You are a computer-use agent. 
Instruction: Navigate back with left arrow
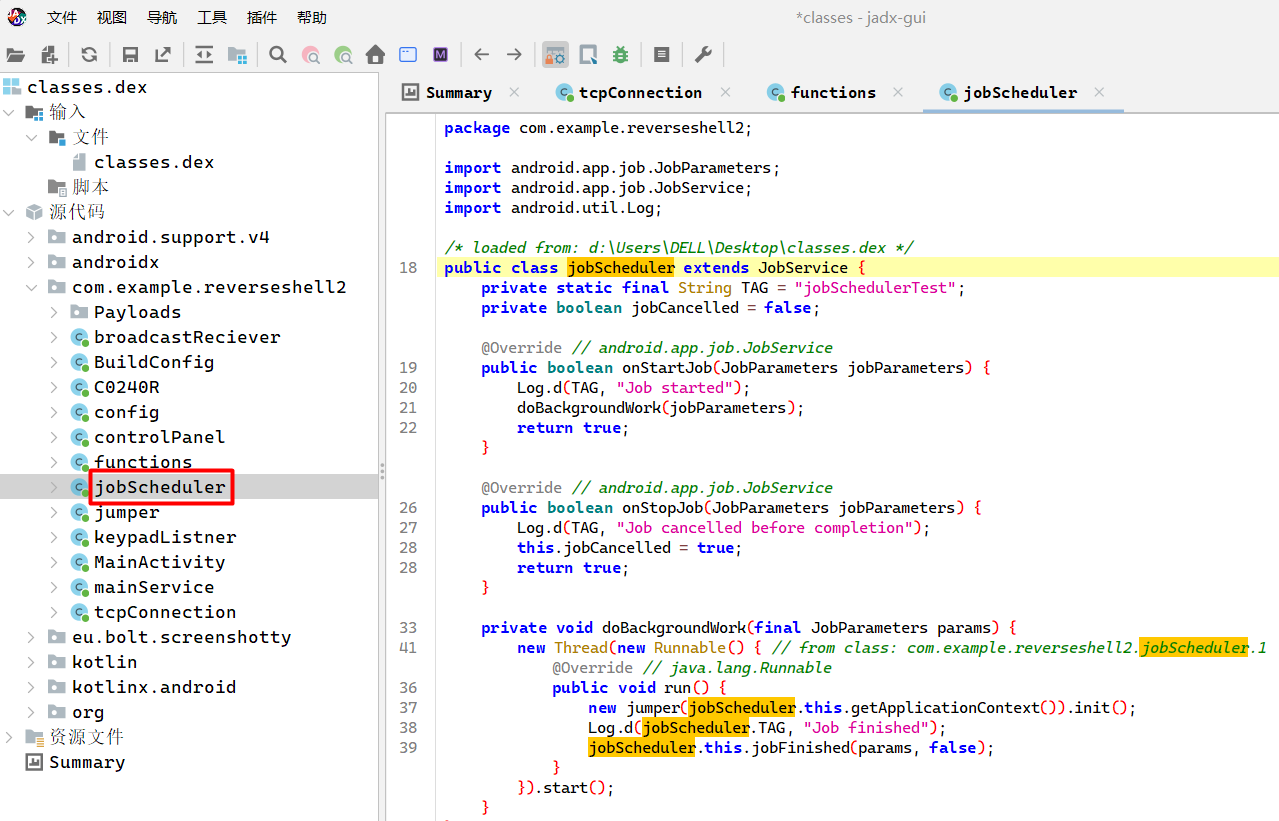pyautogui.click(x=482, y=55)
